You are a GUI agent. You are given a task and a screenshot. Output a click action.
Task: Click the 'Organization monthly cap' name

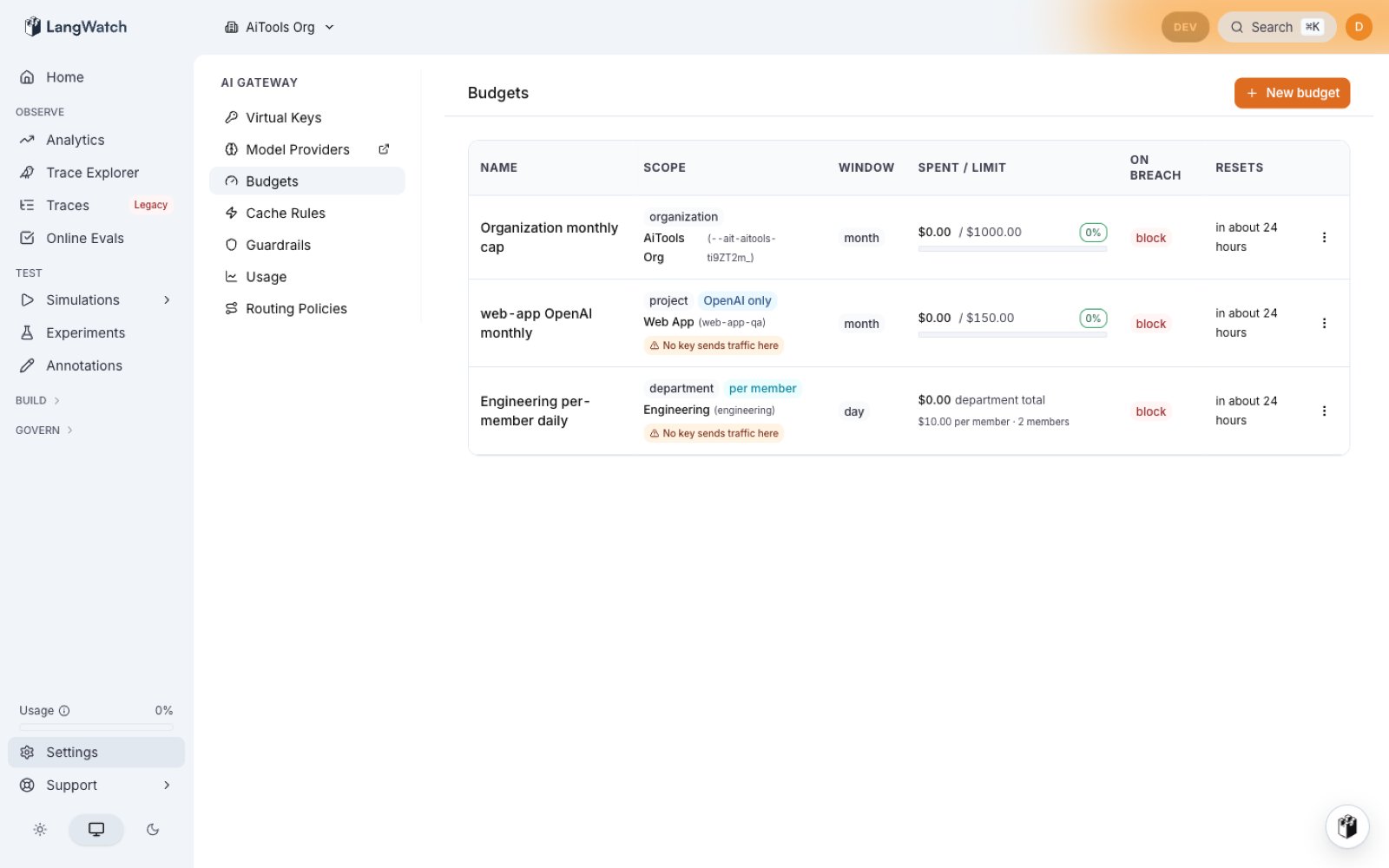pyautogui.click(x=550, y=237)
